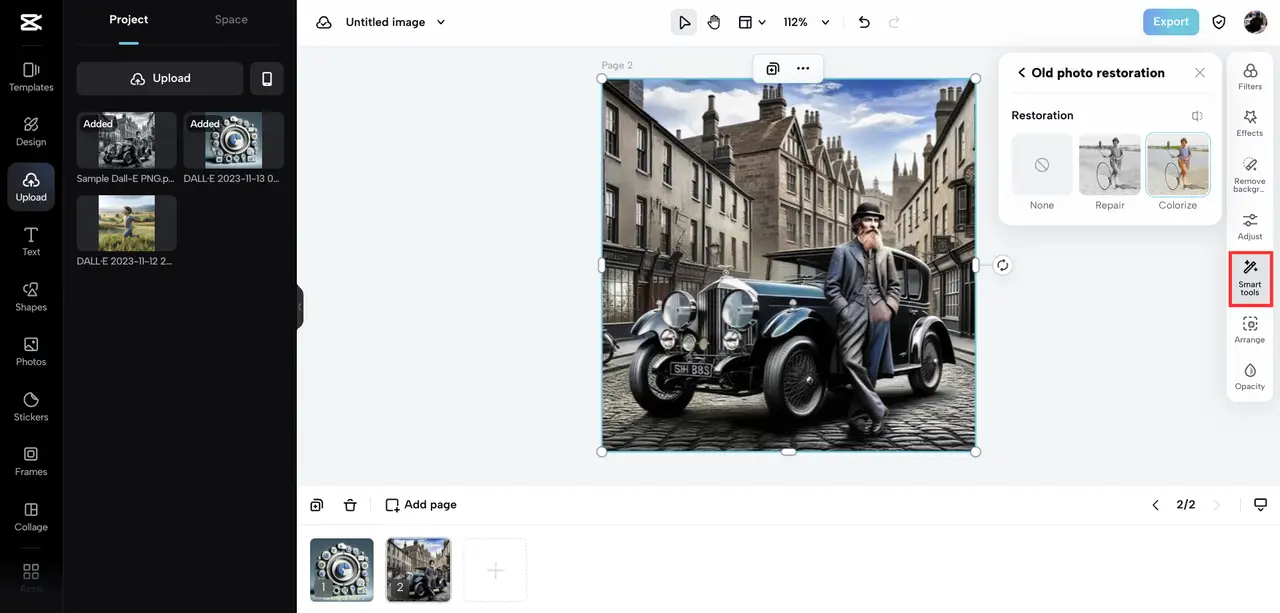
Task: Switch to the Project tab
Action: pyautogui.click(x=129, y=20)
